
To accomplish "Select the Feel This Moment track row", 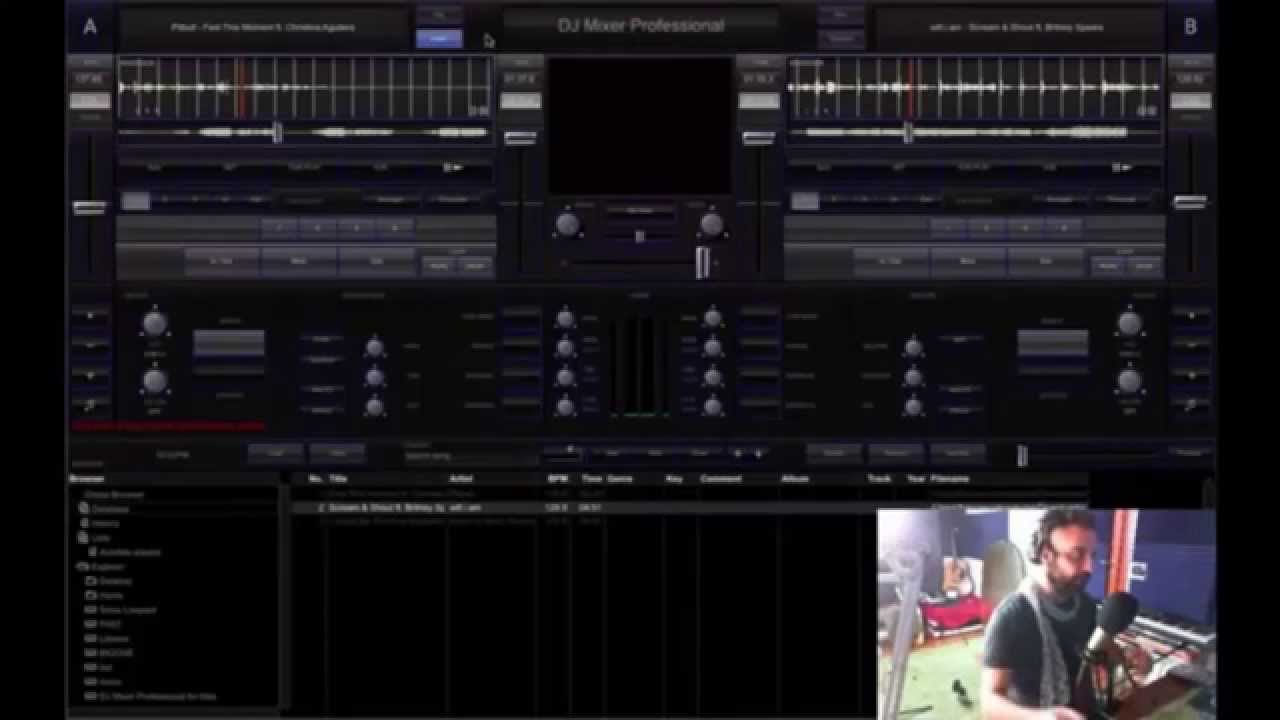I will (690, 494).
